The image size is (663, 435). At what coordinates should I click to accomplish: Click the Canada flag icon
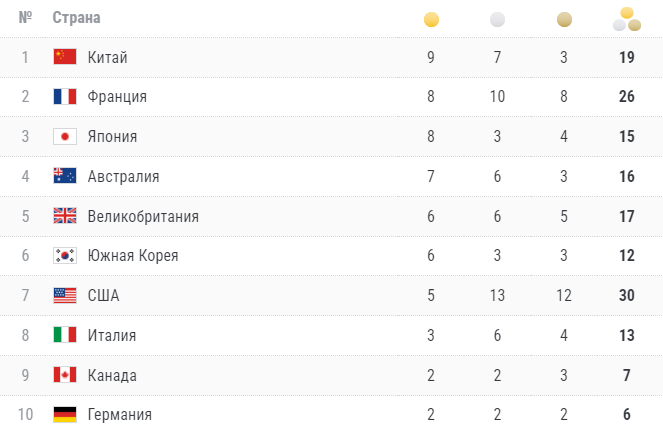(x=65, y=375)
